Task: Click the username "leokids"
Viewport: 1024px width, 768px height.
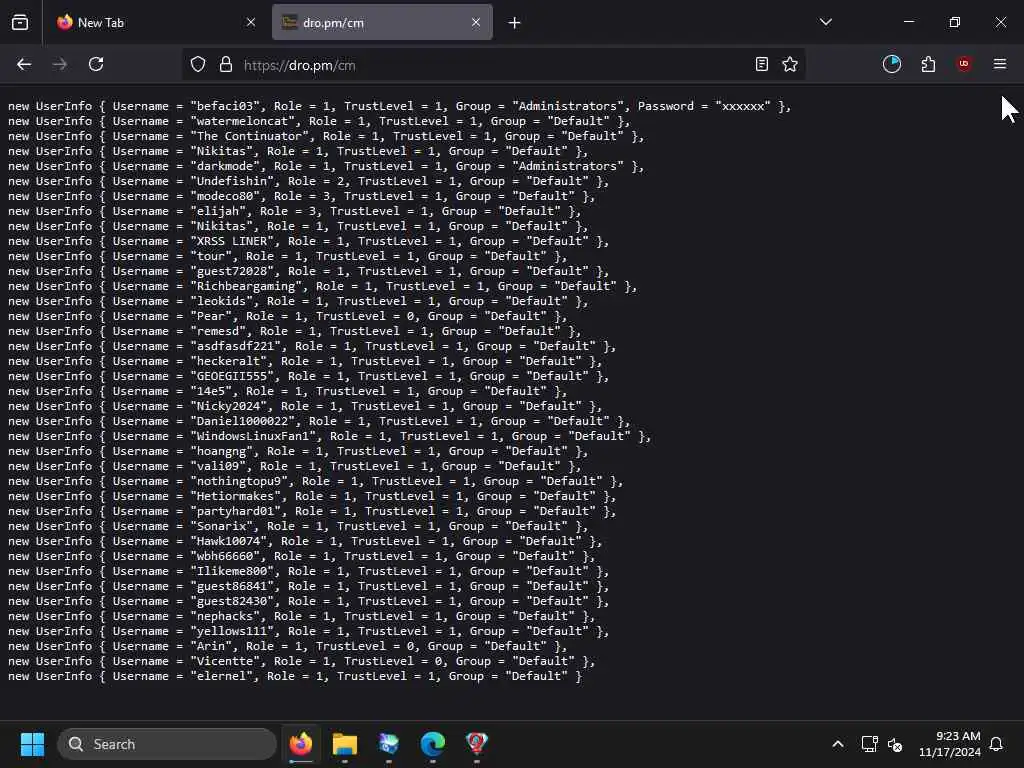Action: click(x=225, y=301)
